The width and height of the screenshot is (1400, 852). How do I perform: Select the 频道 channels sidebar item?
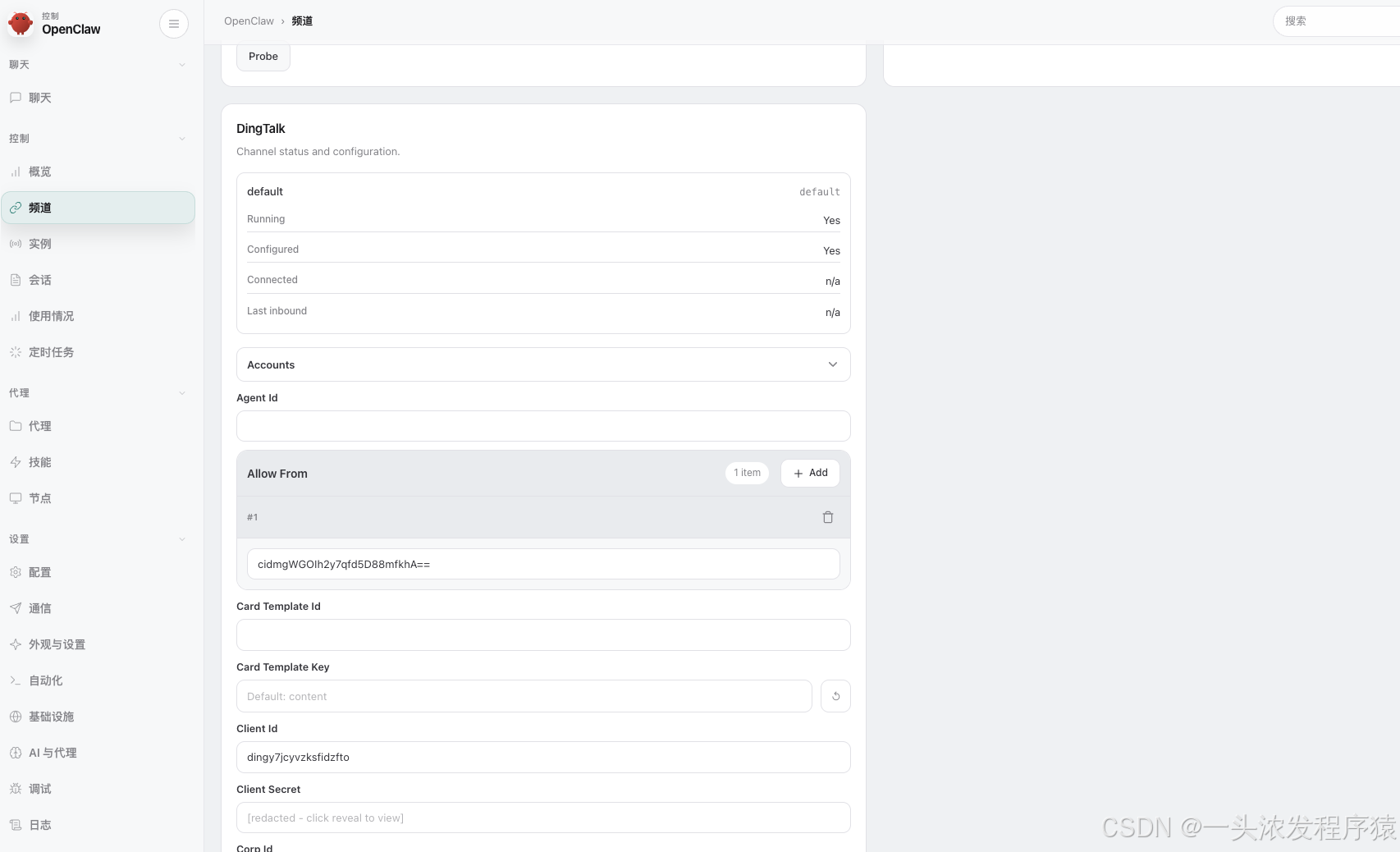click(x=98, y=208)
